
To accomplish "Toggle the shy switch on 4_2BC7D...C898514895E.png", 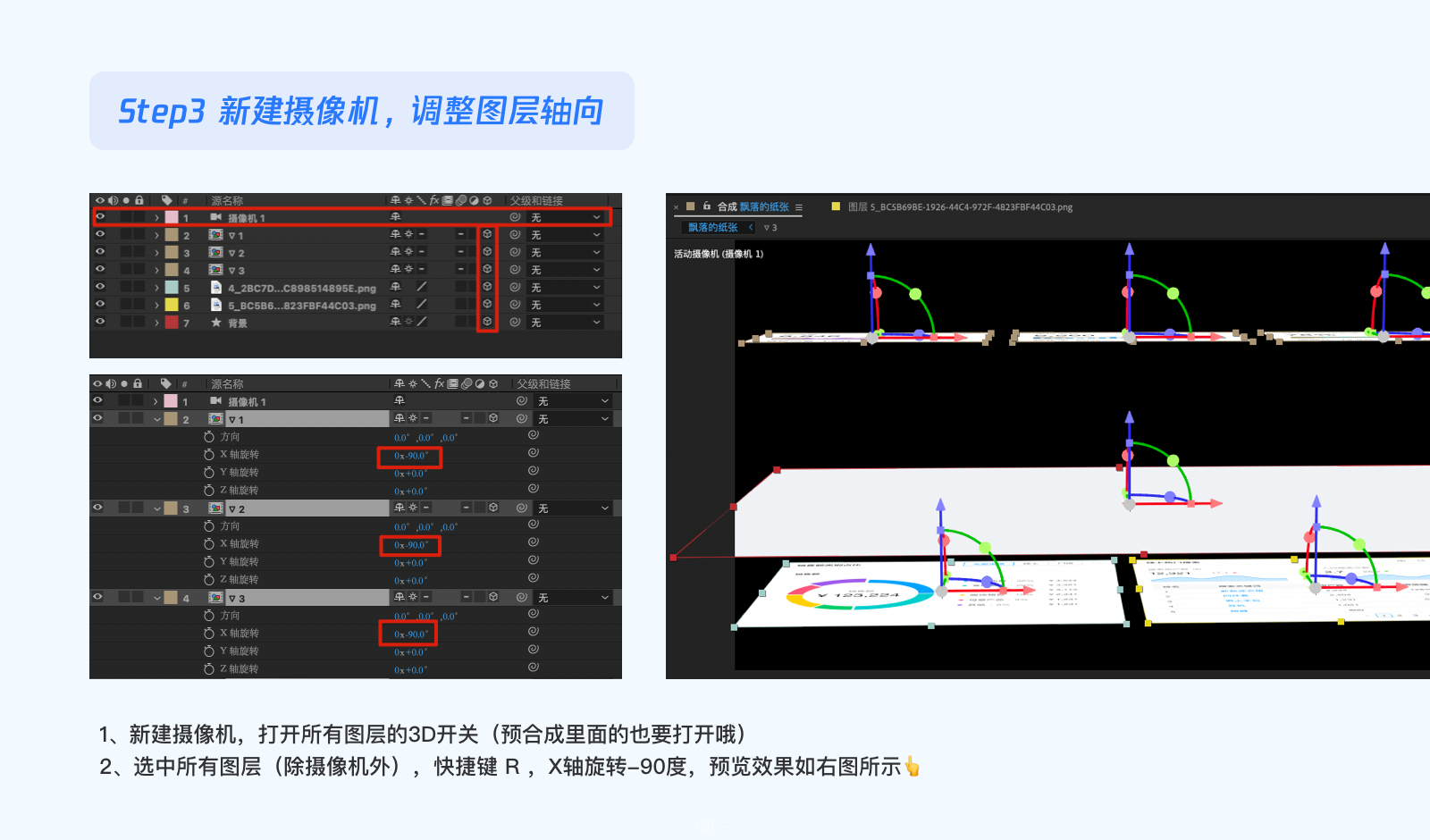I will [x=396, y=287].
